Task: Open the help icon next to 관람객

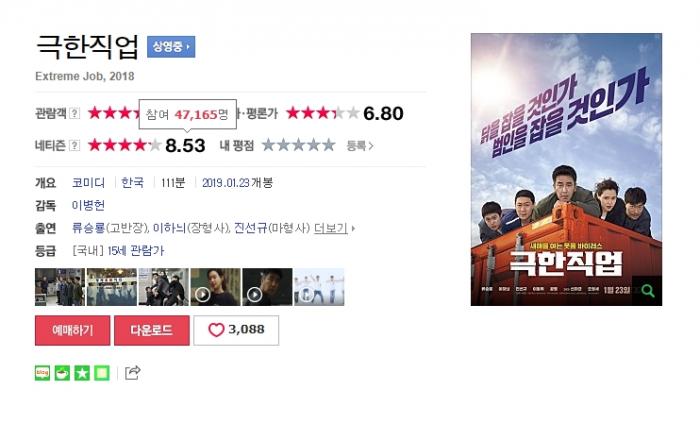Action: (x=75, y=113)
